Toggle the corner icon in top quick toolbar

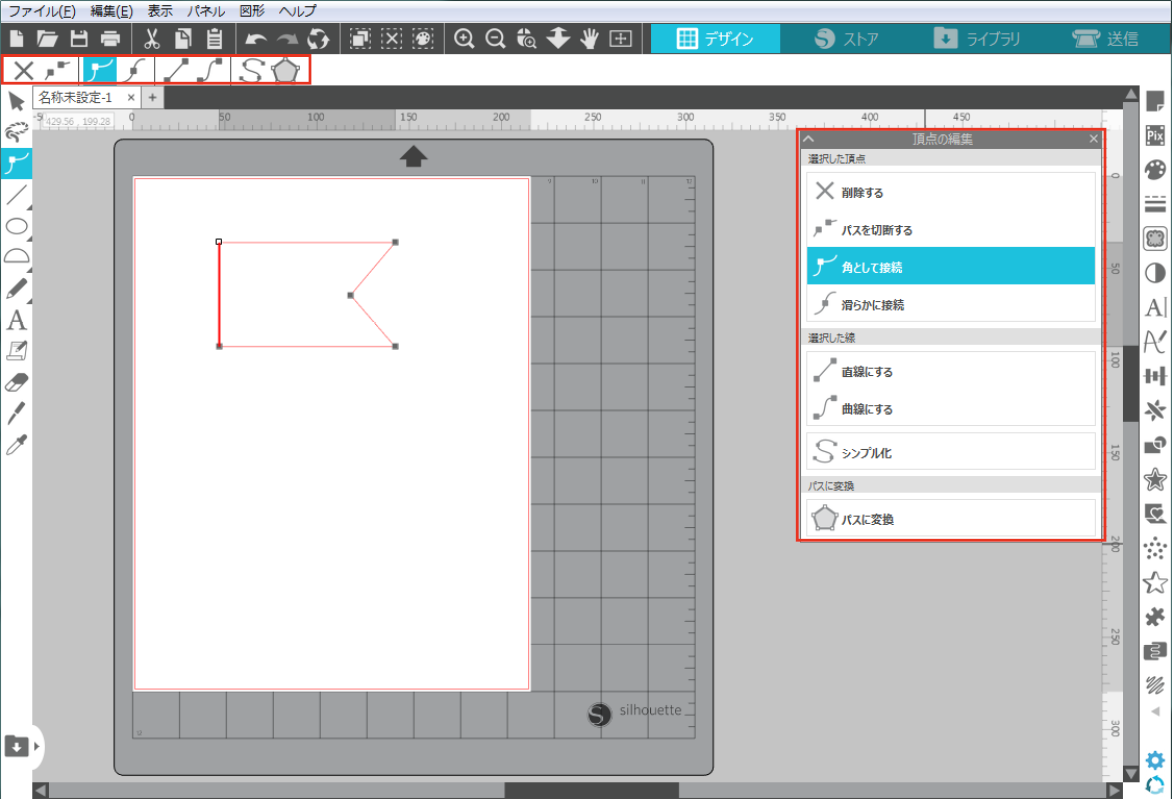tap(99, 70)
